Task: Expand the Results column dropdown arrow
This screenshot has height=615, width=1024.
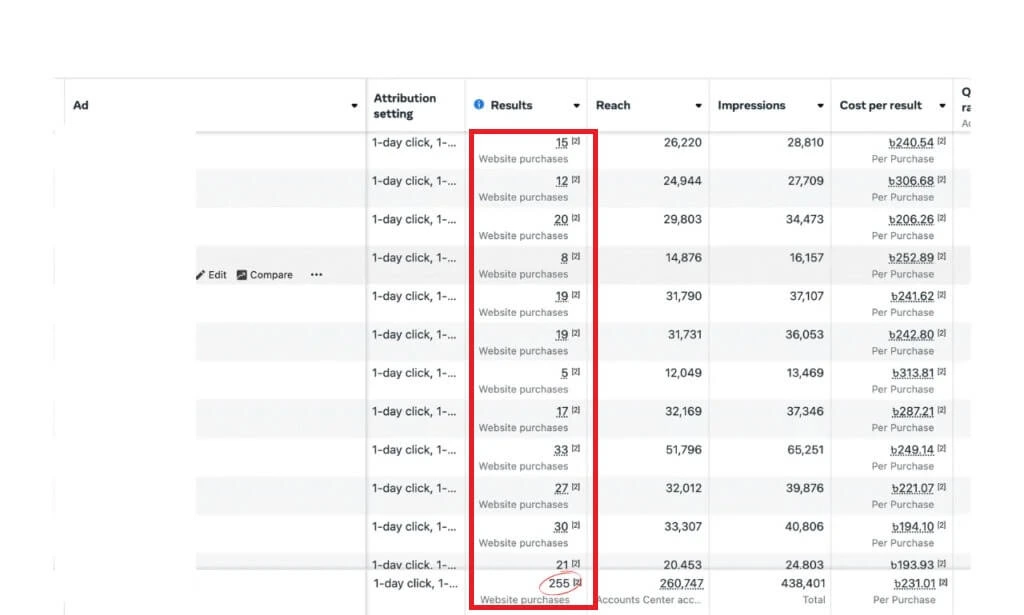Action: tap(576, 106)
